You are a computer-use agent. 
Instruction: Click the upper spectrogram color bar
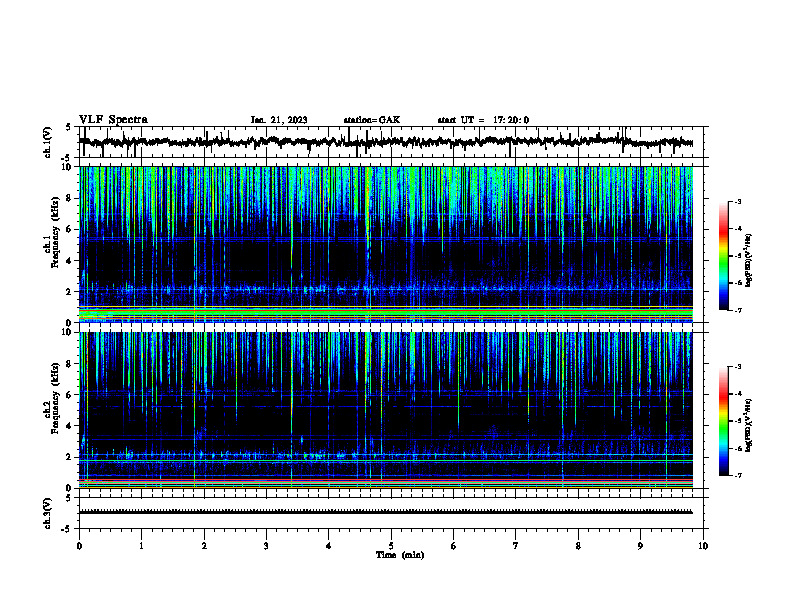point(724,256)
